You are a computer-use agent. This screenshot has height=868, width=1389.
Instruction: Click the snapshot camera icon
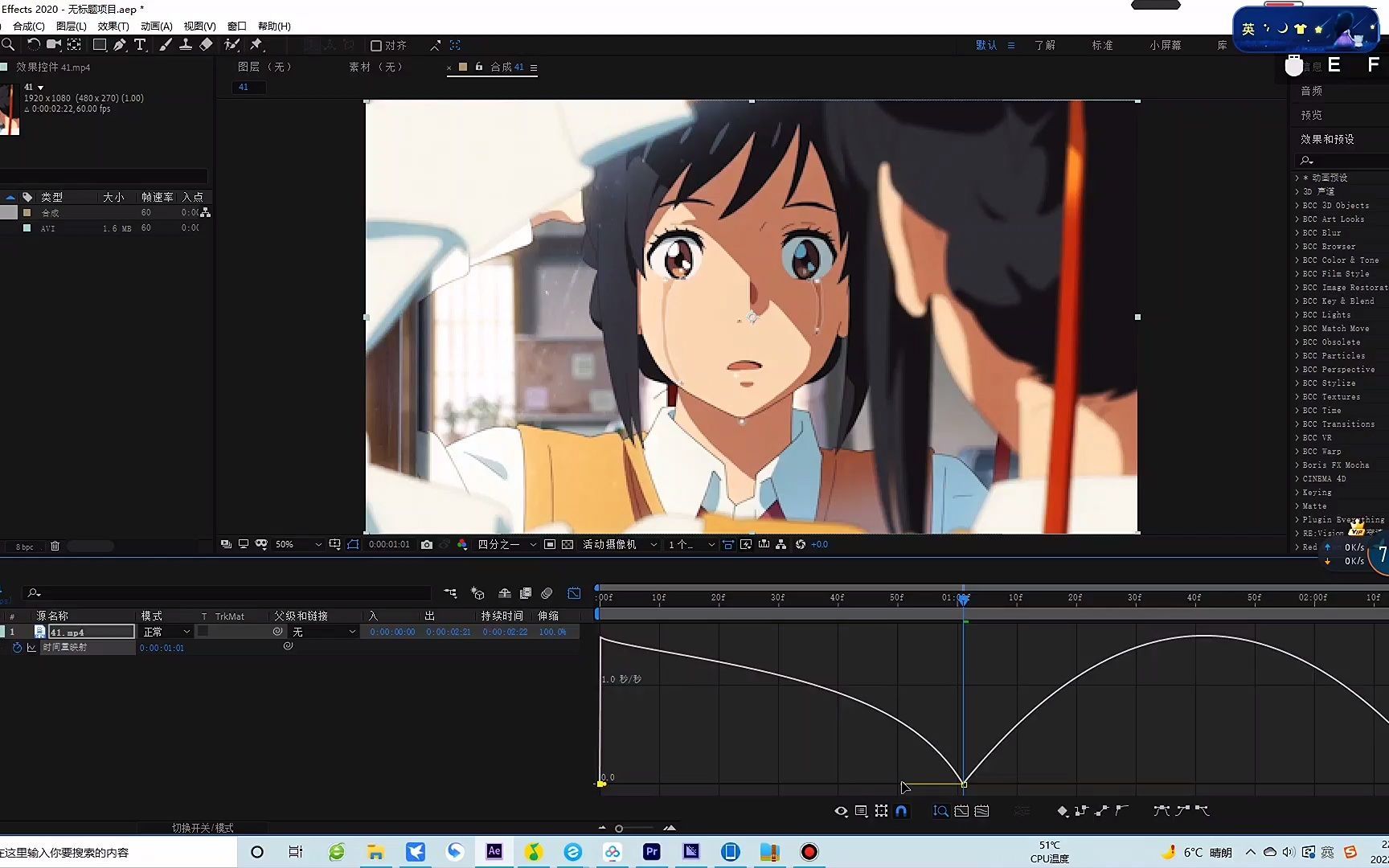(x=427, y=545)
